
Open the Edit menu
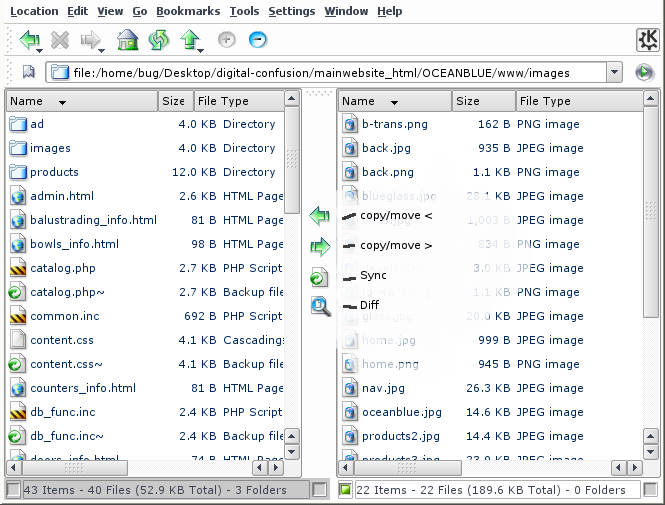(x=78, y=11)
